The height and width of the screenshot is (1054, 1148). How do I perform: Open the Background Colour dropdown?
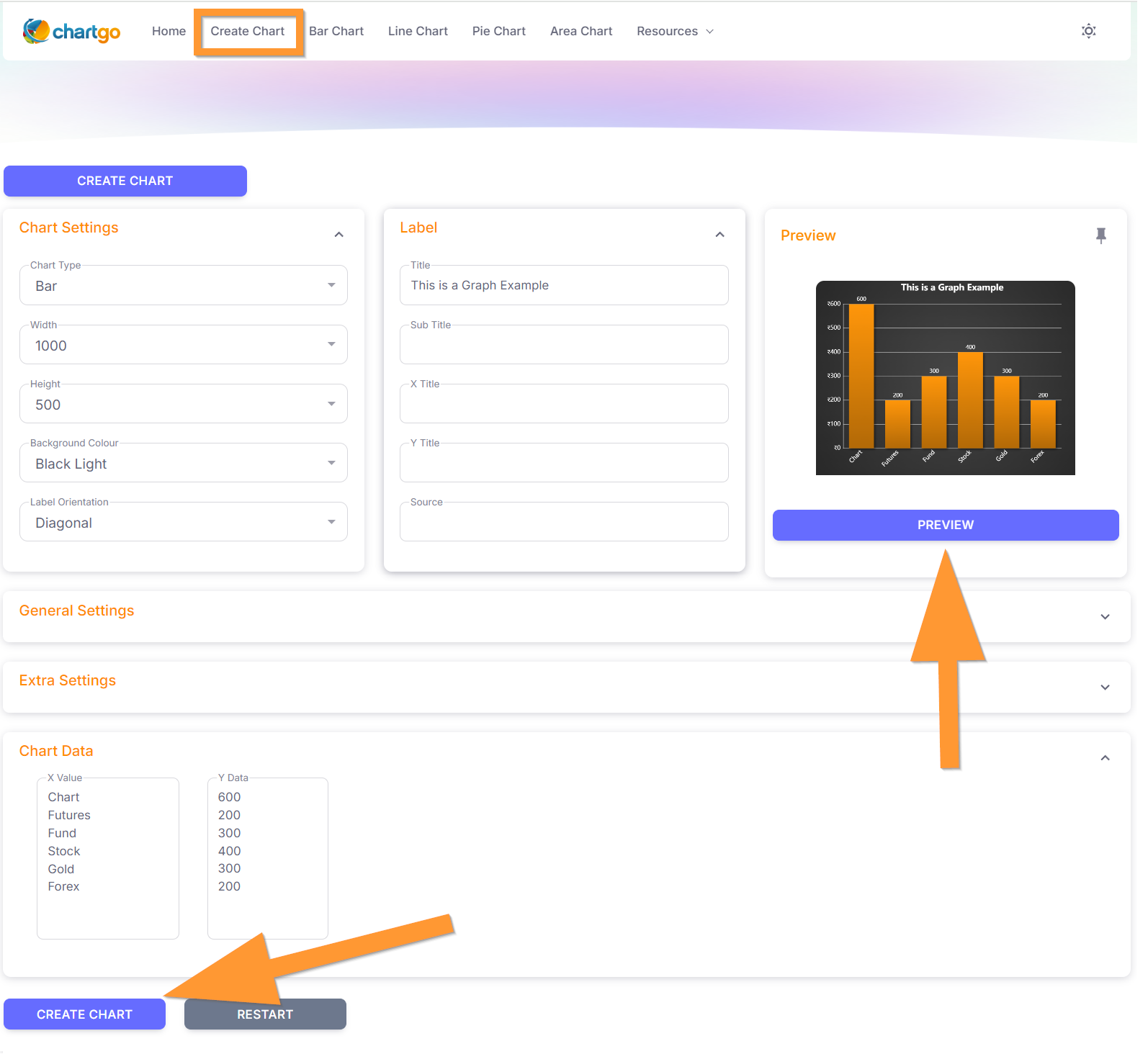coord(184,464)
